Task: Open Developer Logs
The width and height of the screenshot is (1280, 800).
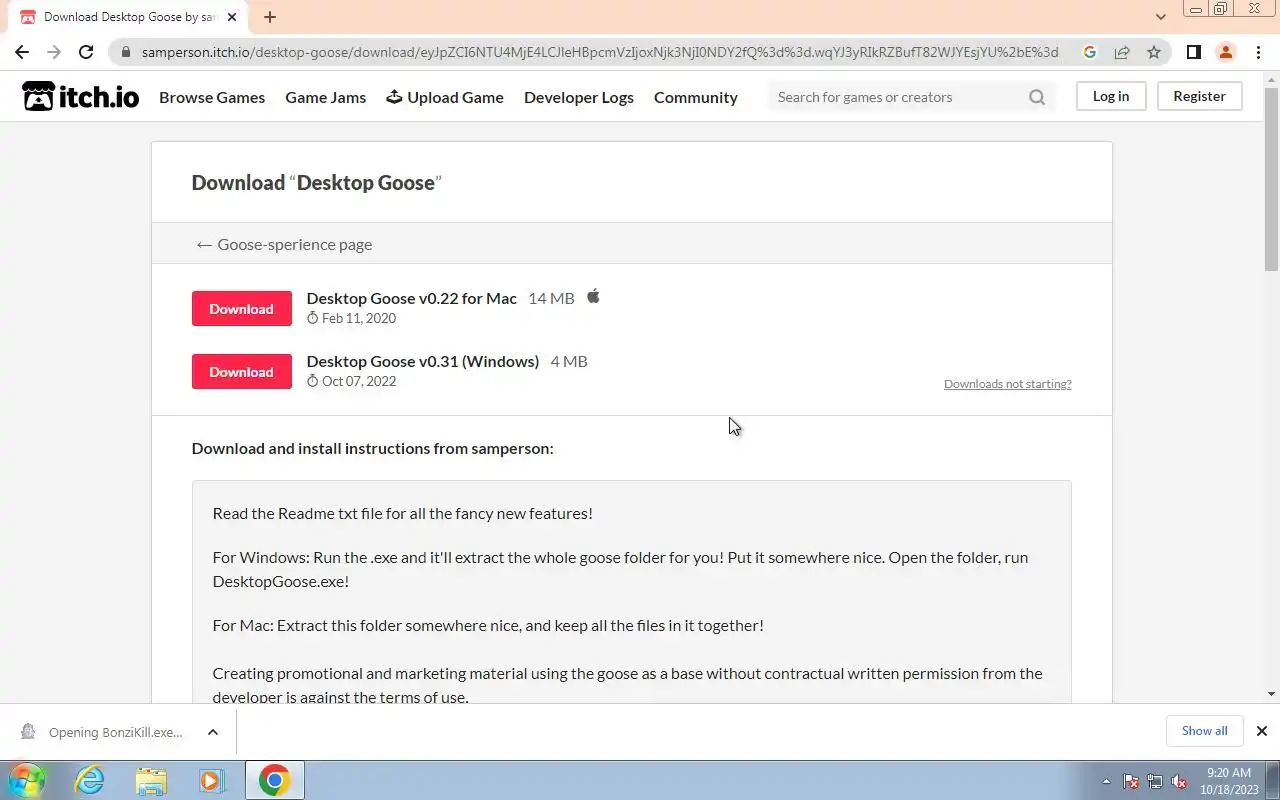Action: (579, 97)
